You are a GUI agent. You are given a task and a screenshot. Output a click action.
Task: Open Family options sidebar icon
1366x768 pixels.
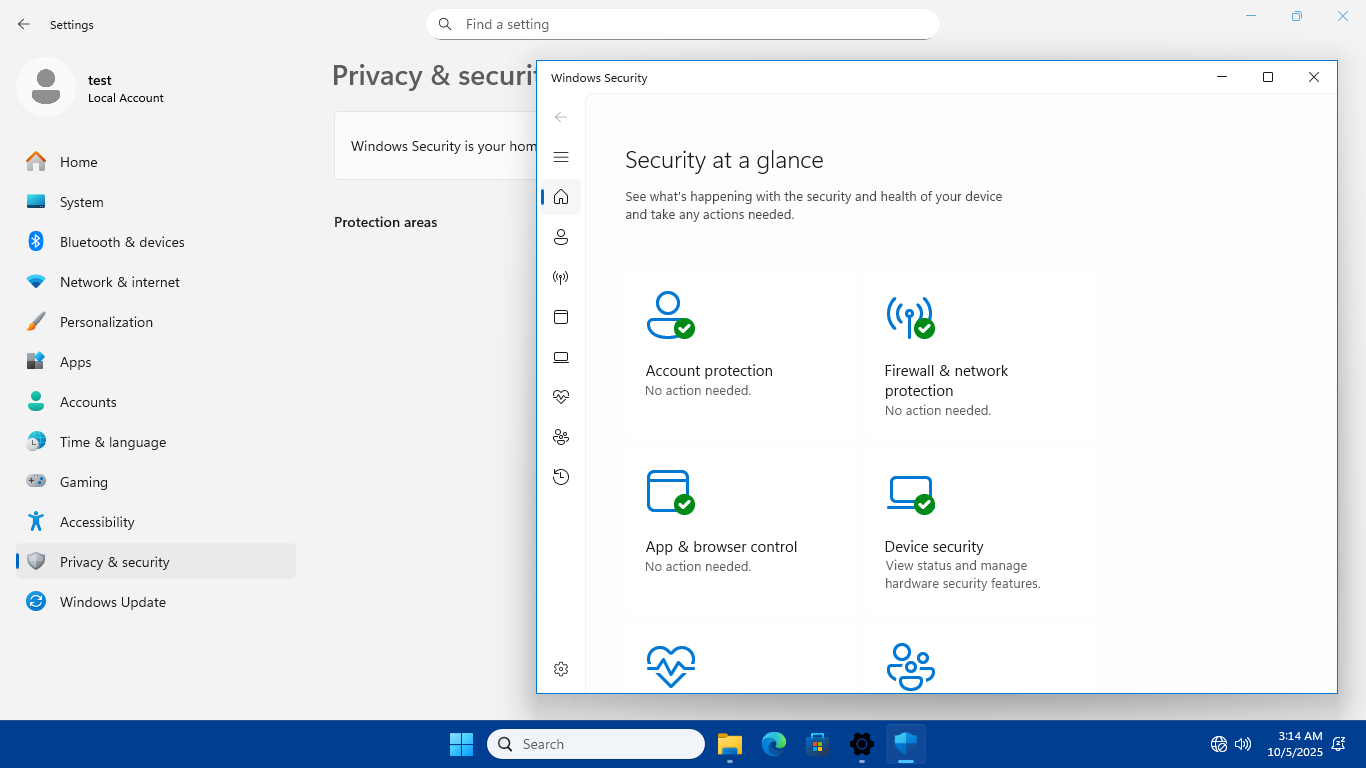561,437
